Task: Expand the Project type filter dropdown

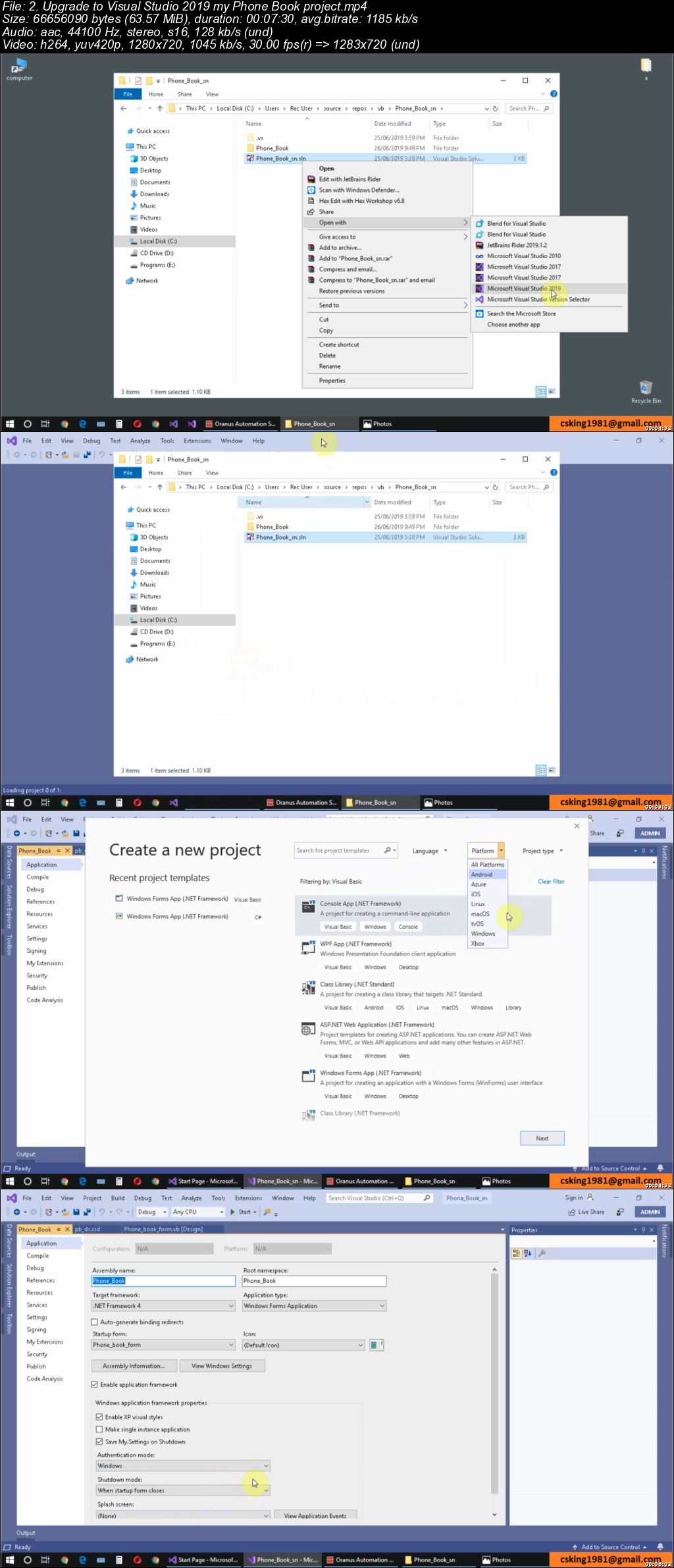Action: tap(542, 851)
